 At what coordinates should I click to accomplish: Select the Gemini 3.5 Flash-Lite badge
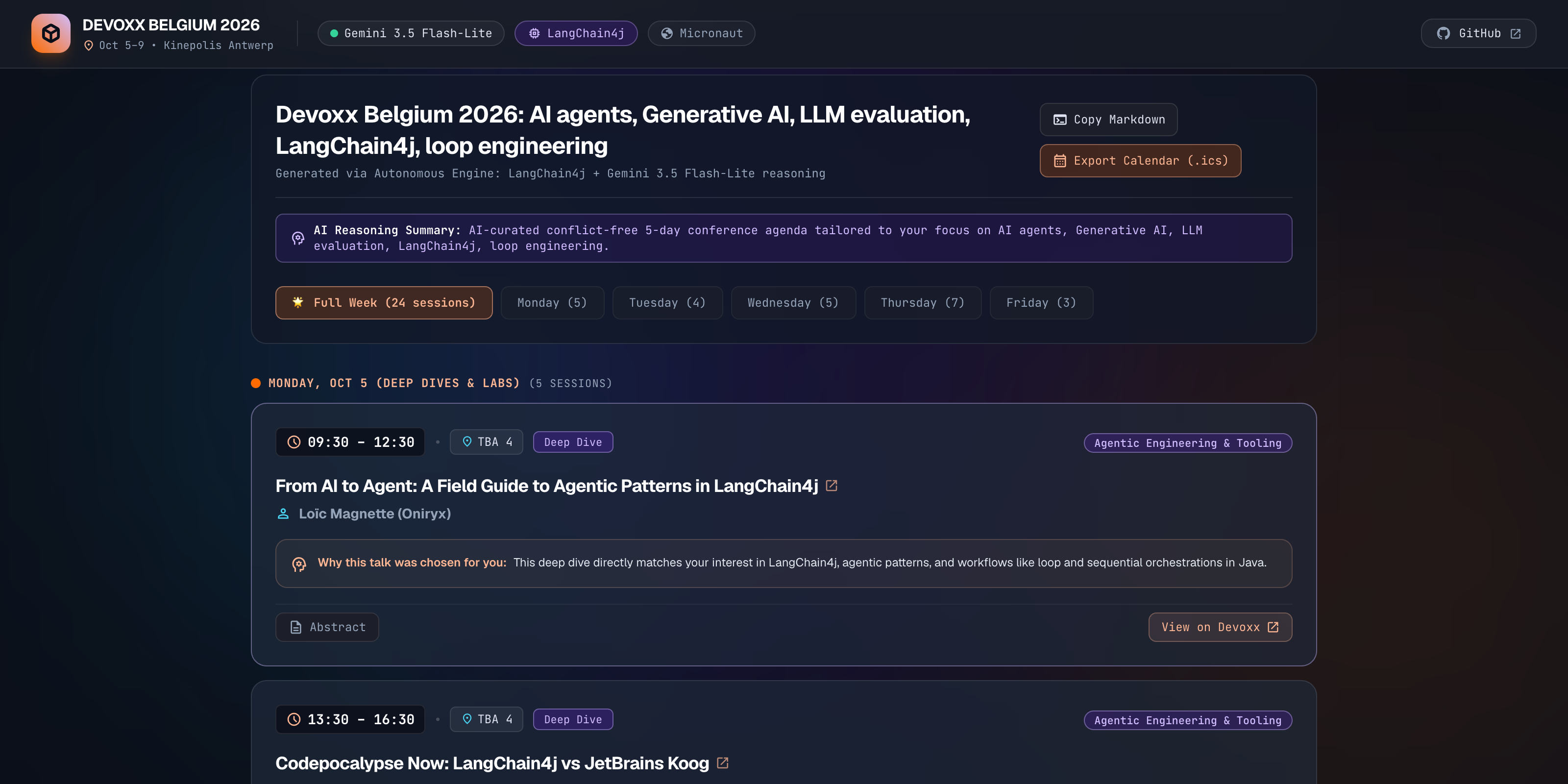411,33
